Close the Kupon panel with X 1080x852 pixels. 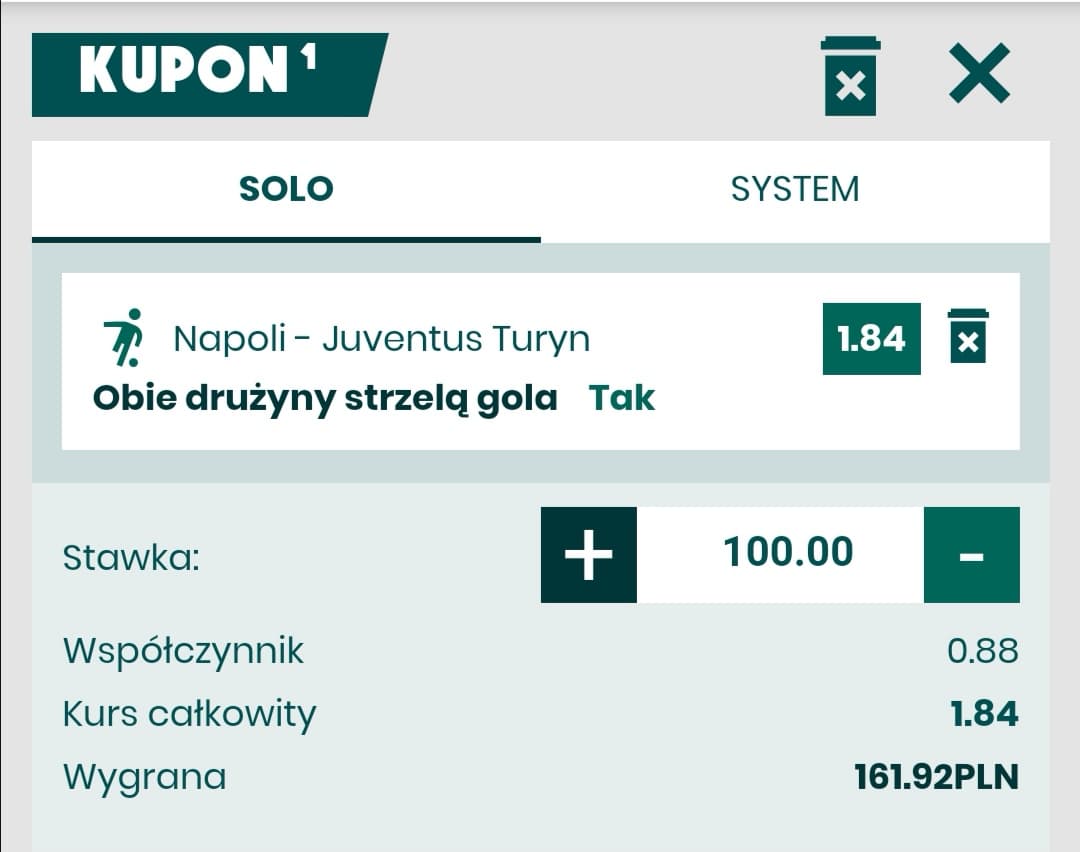click(979, 76)
